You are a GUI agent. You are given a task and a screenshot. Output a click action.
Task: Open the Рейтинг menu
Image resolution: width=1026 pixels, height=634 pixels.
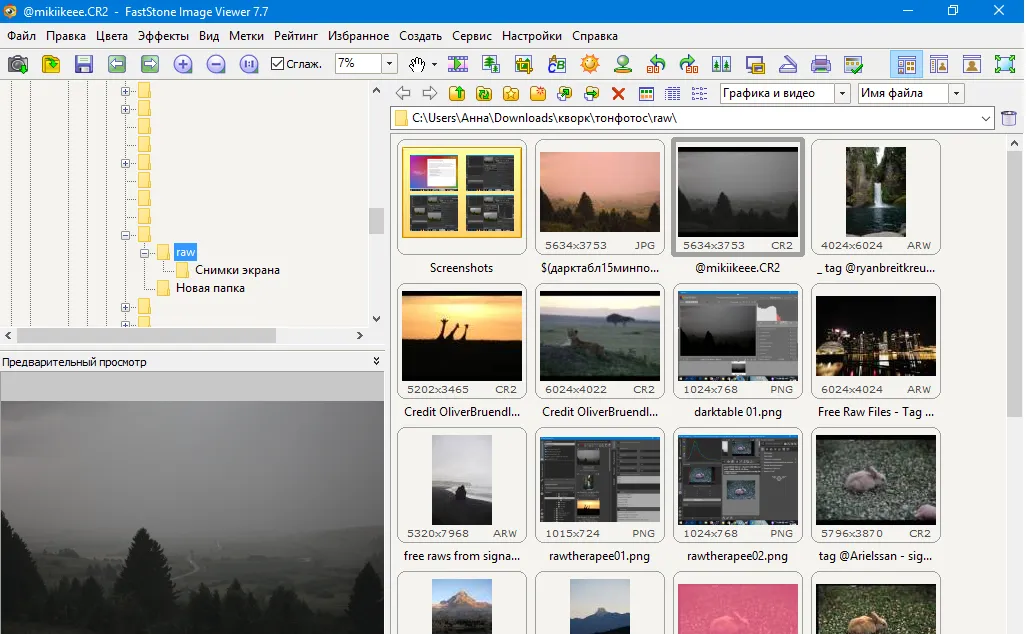(x=296, y=36)
